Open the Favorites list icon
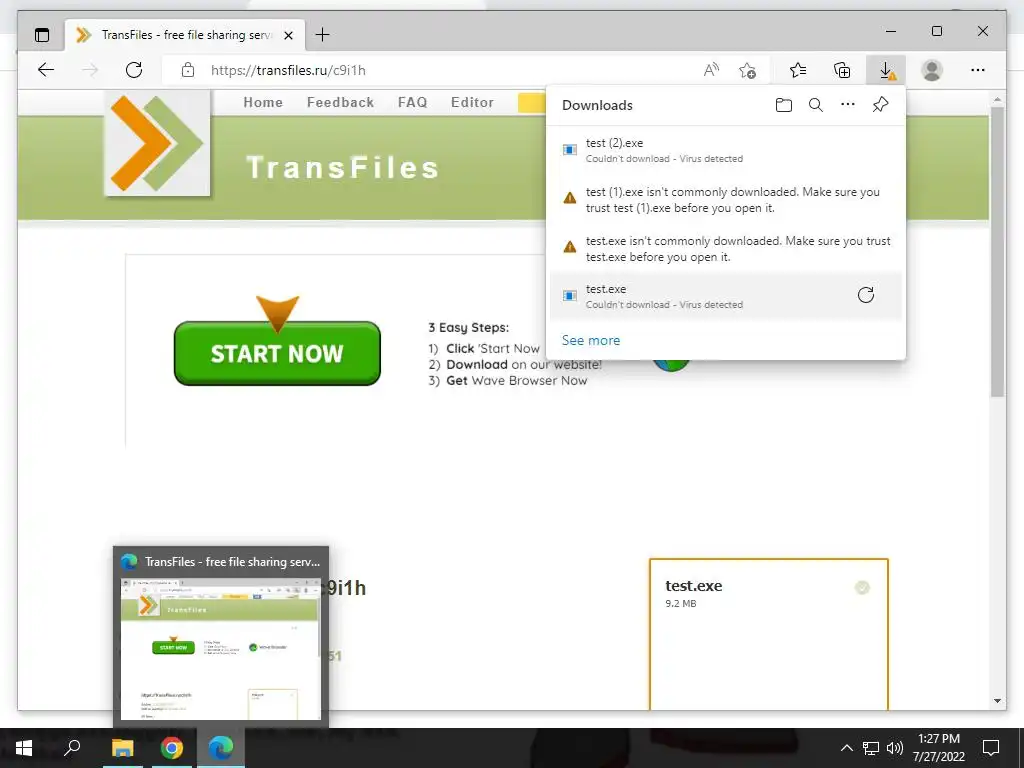 pyautogui.click(x=797, y=70)
